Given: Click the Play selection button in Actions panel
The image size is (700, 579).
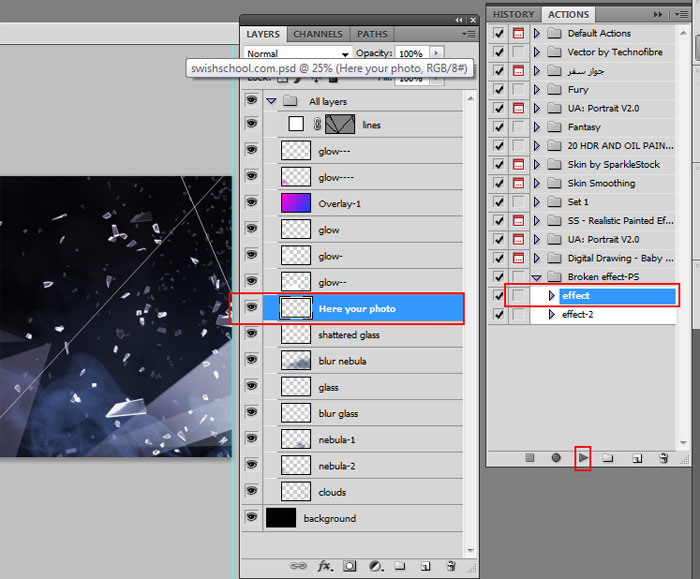Looking at the screenshot, I should (583, 458).
